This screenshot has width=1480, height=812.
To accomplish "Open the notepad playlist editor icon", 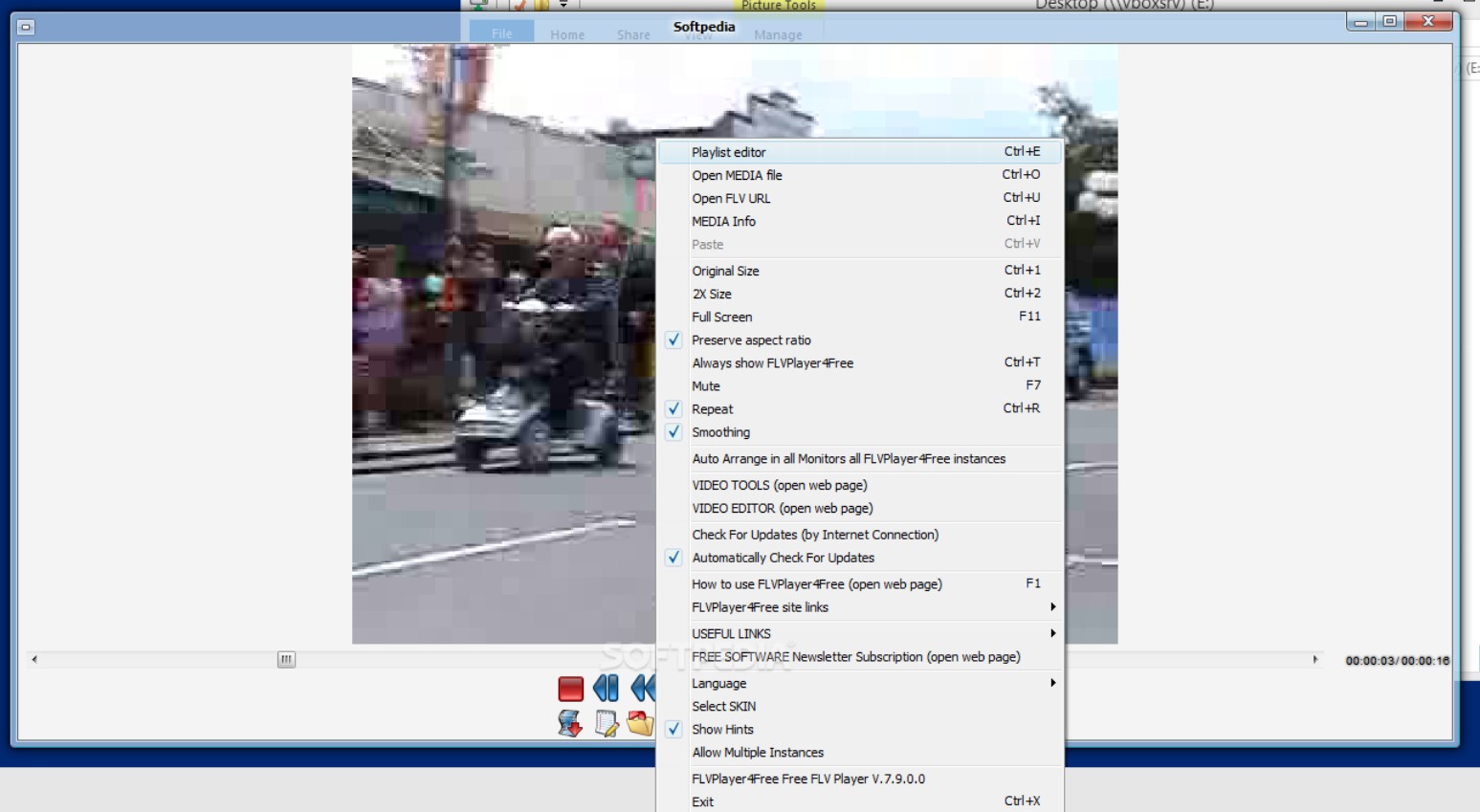I will coord(607,724).
